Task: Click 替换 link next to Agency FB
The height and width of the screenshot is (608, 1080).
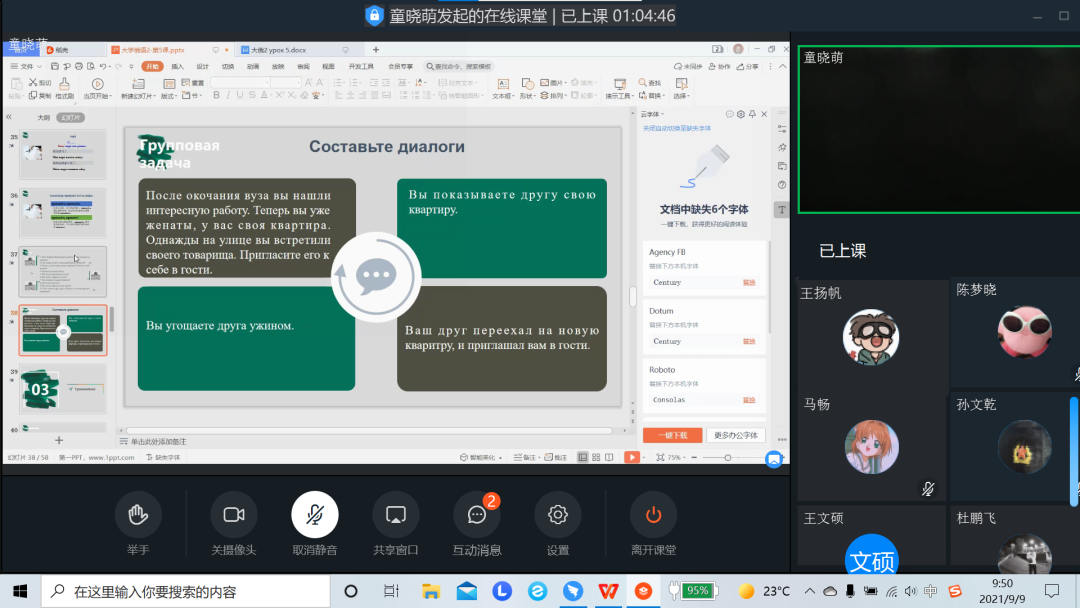Action: [749, 282]
